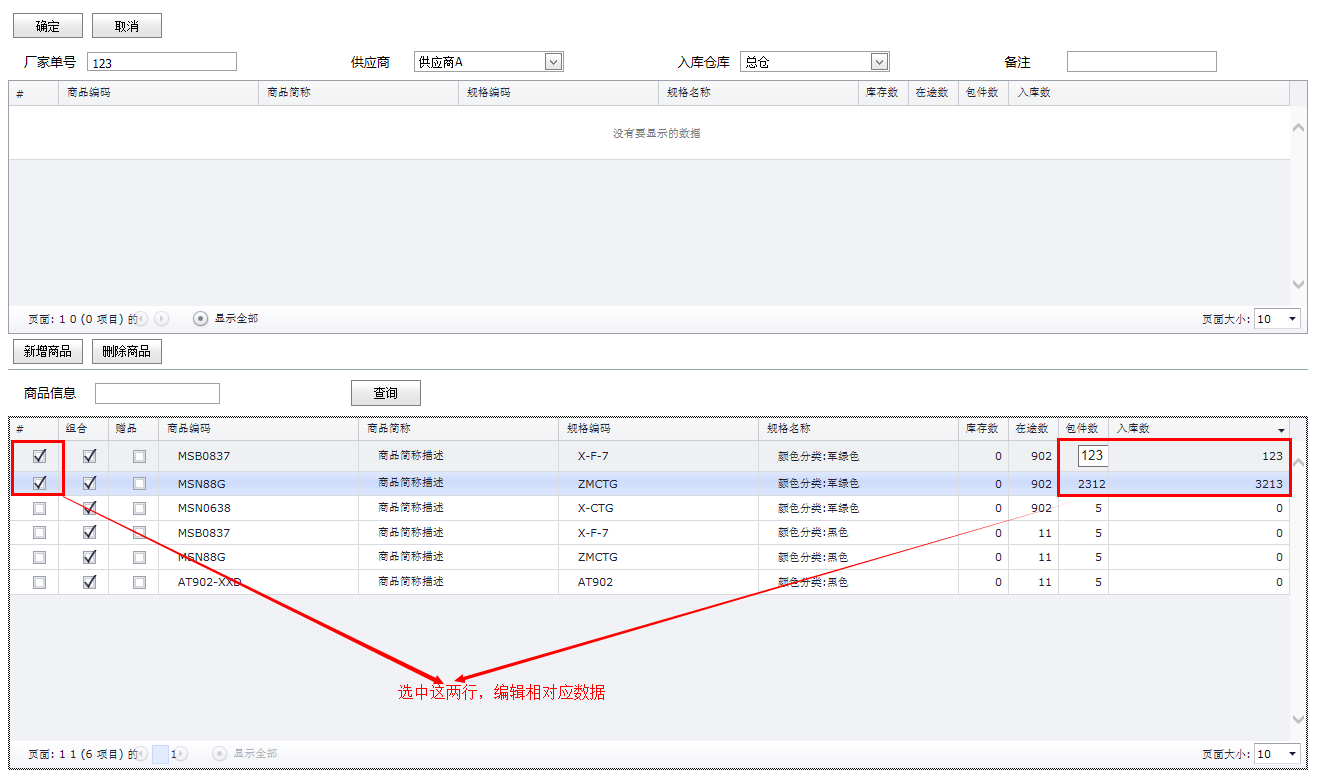The width and height of the screenshot is (1320, 770).
Task: Check the row selector for MSN0638
Action: [40, 508]
